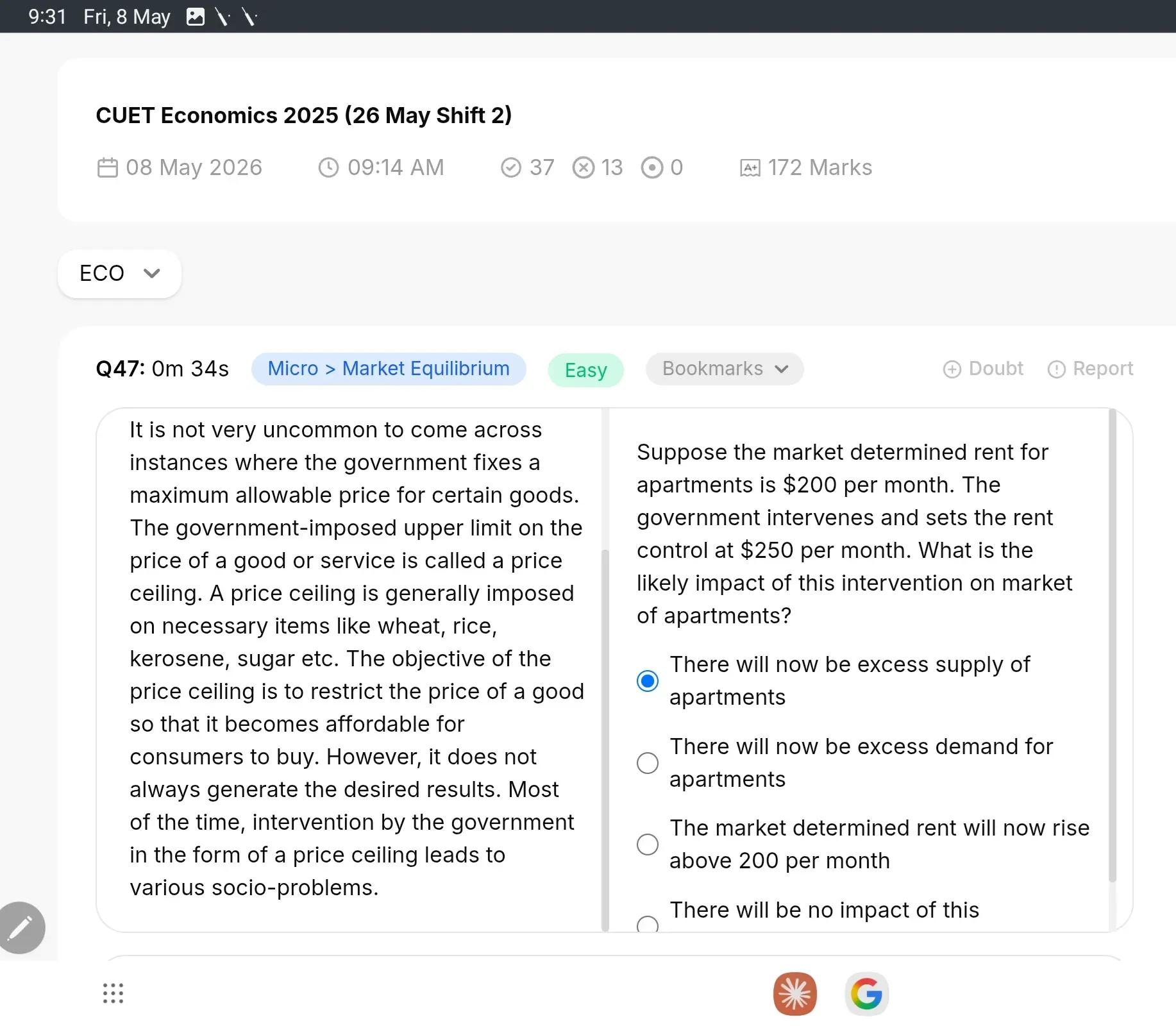The width and height of the screenshot is (1176, 1026).
Task: Click the marks grade icon
Action: point(750,168)
